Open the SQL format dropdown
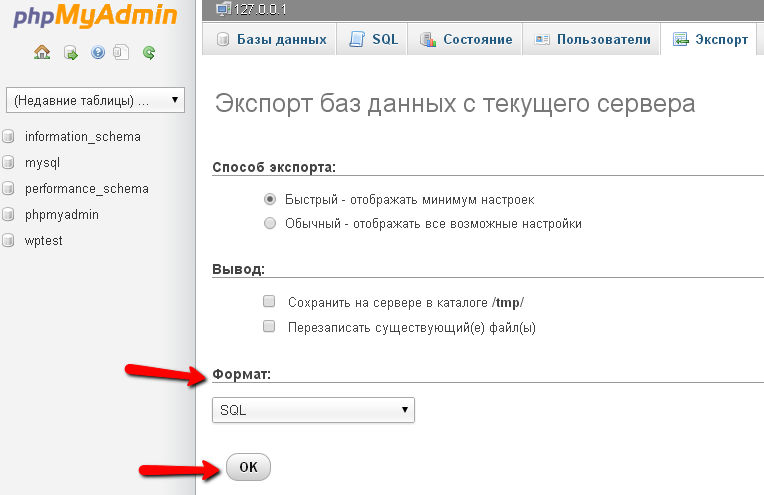Image resolution: width=764 pixels, height=495 pixels. tap(313, 410)
